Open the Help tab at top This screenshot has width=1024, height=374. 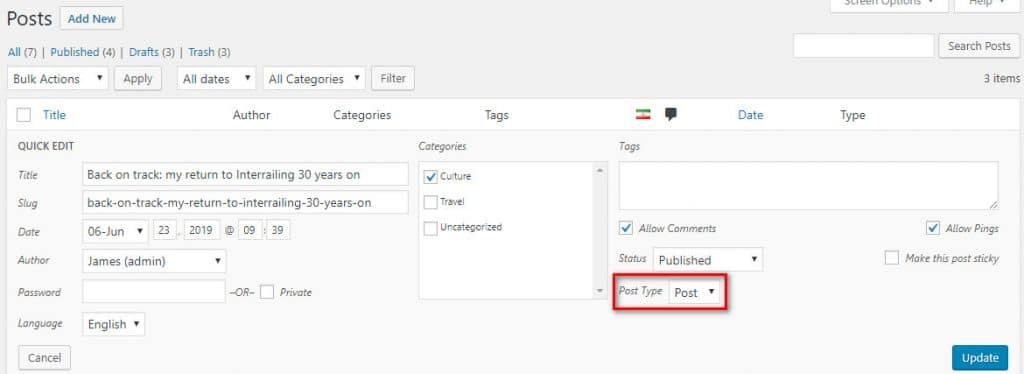tap(987, 5)
